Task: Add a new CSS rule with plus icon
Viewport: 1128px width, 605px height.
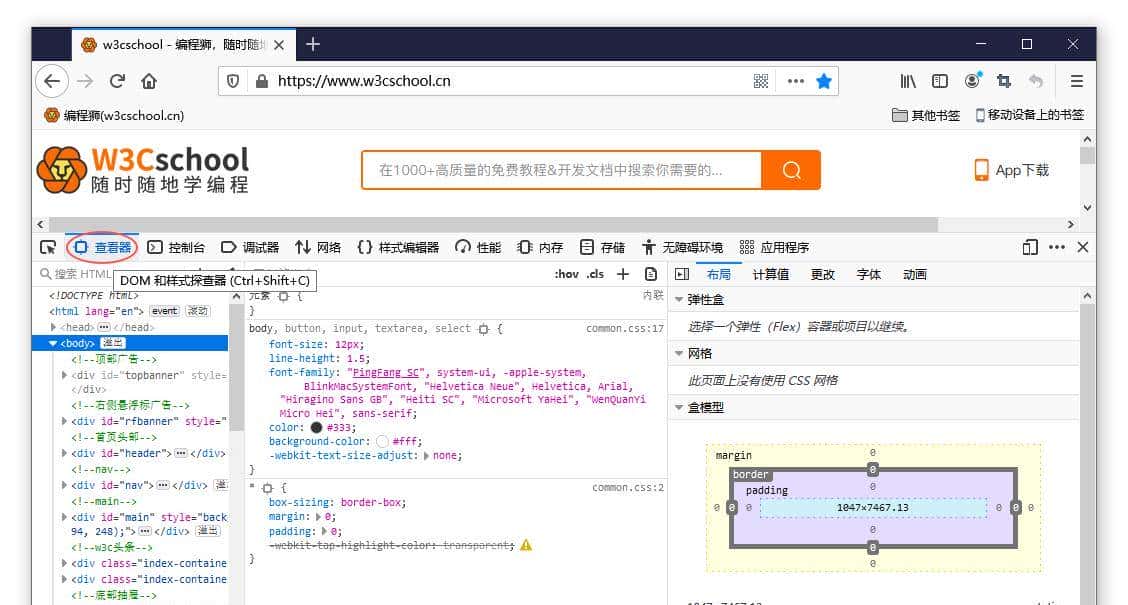Action: click(623, 274)
